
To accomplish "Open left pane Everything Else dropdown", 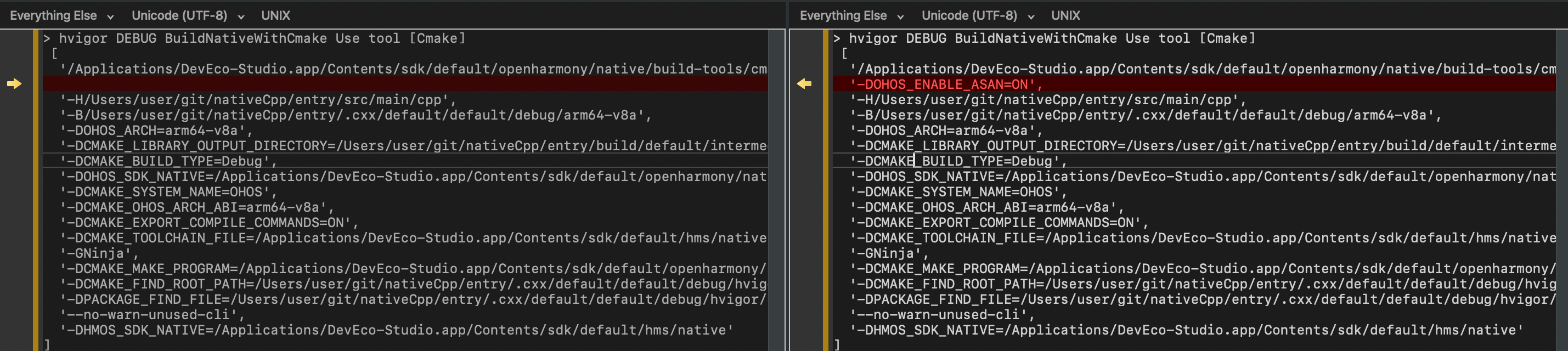I will pyautogui.click(x=61, y=16).
